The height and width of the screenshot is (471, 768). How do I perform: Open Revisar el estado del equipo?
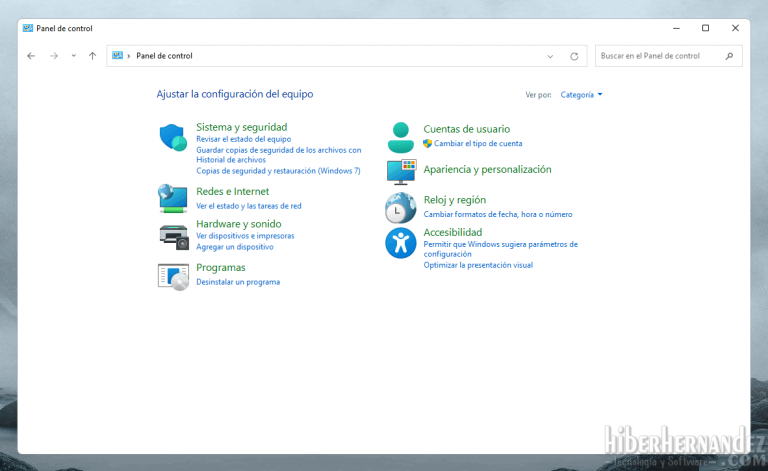pyautogui.click(x=243, y=139)
